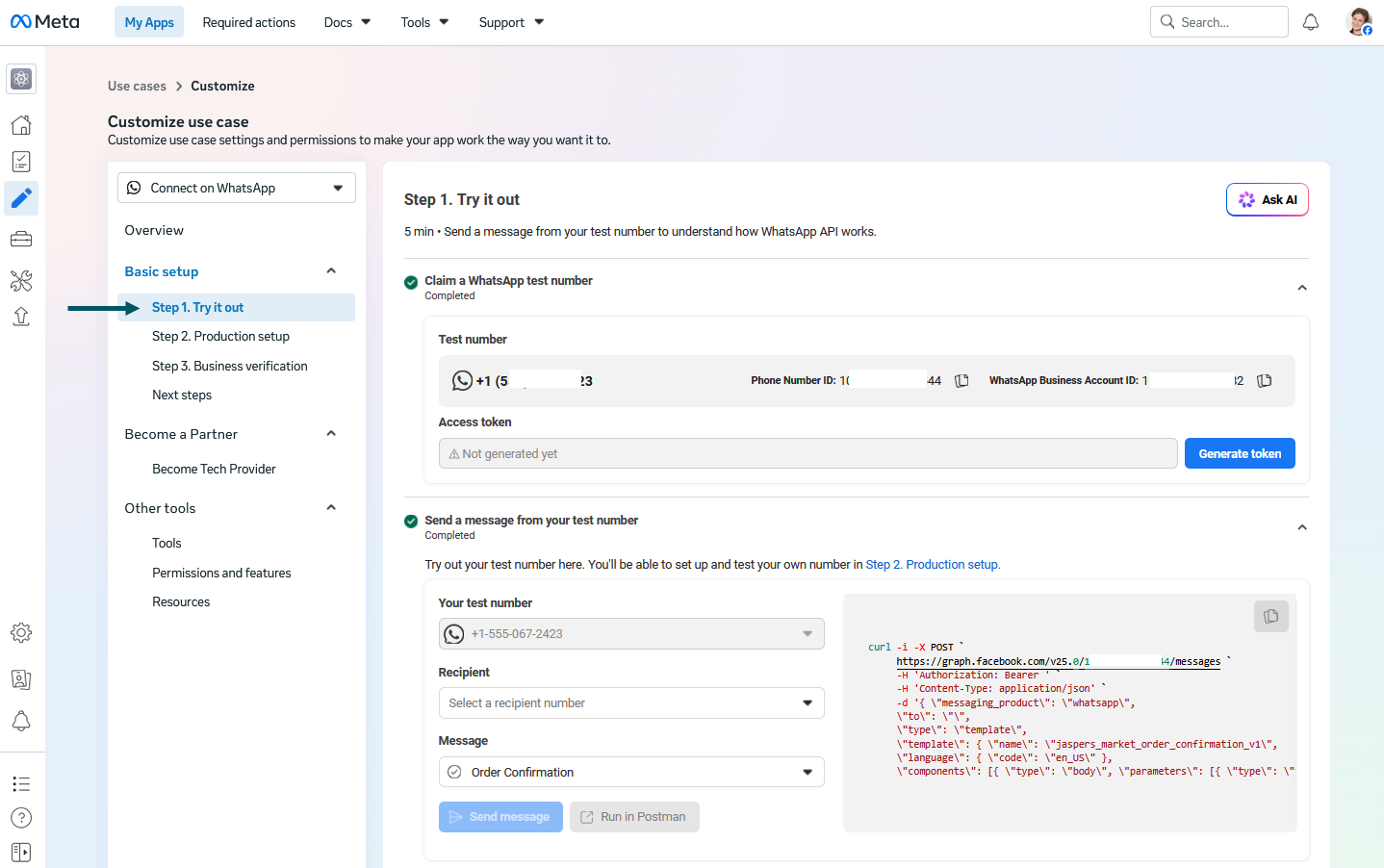The height and width of the screenshot is (868, 1384).
Task: Open Permissions and features
Action: click(x=221, y=573)
